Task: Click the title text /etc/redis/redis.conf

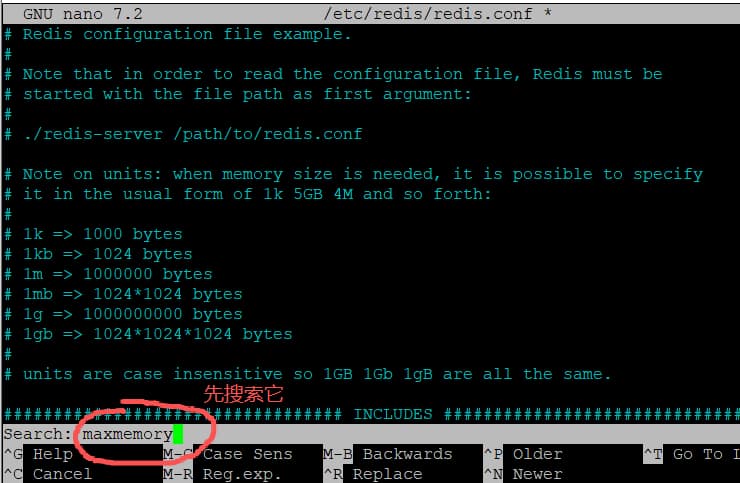Action: coord(428,14)
